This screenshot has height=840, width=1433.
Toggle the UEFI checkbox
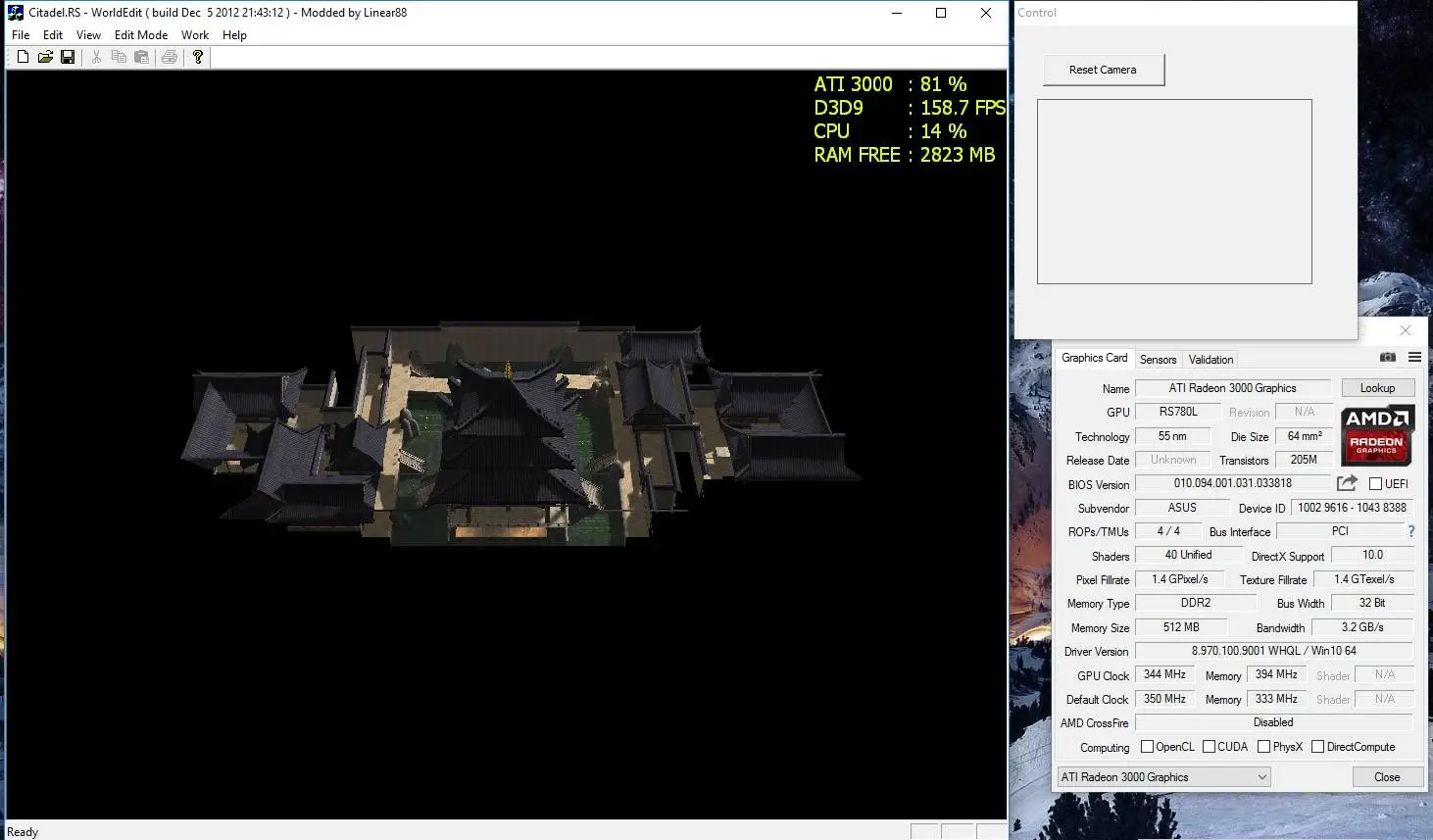coord(1375,483)
